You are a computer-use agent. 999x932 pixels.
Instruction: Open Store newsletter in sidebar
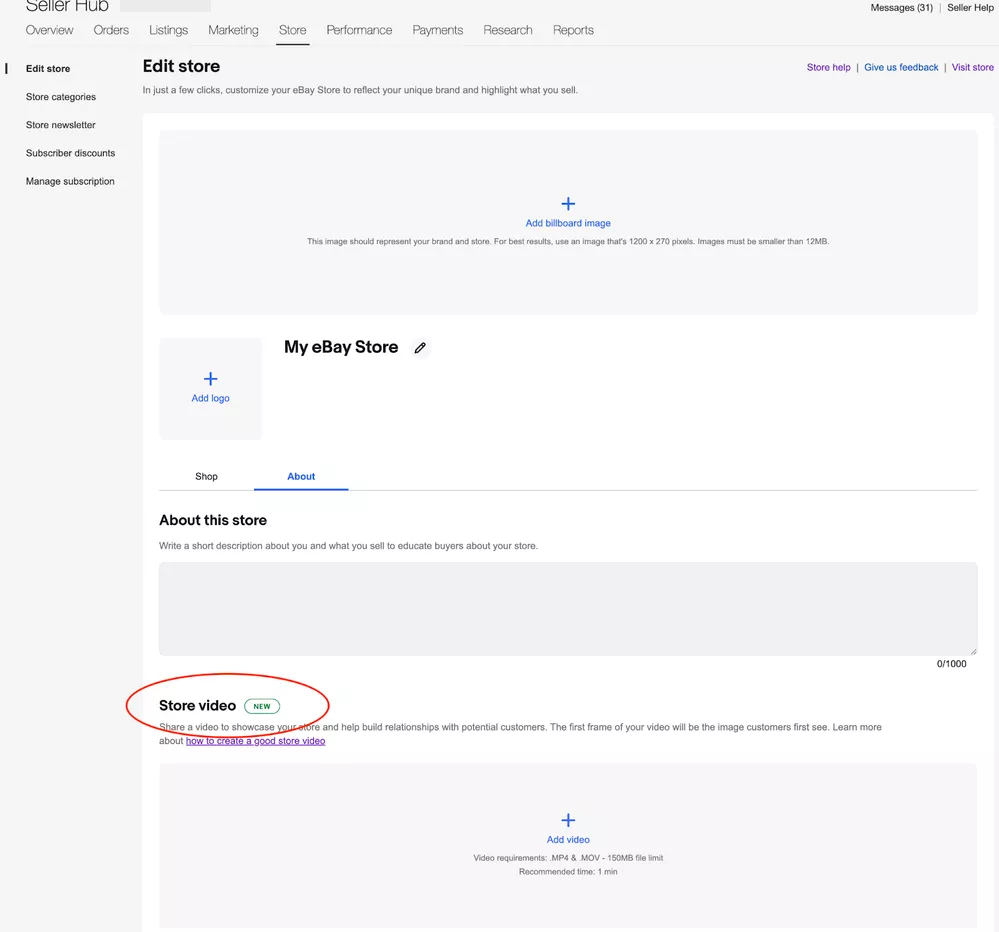point(61,125)
